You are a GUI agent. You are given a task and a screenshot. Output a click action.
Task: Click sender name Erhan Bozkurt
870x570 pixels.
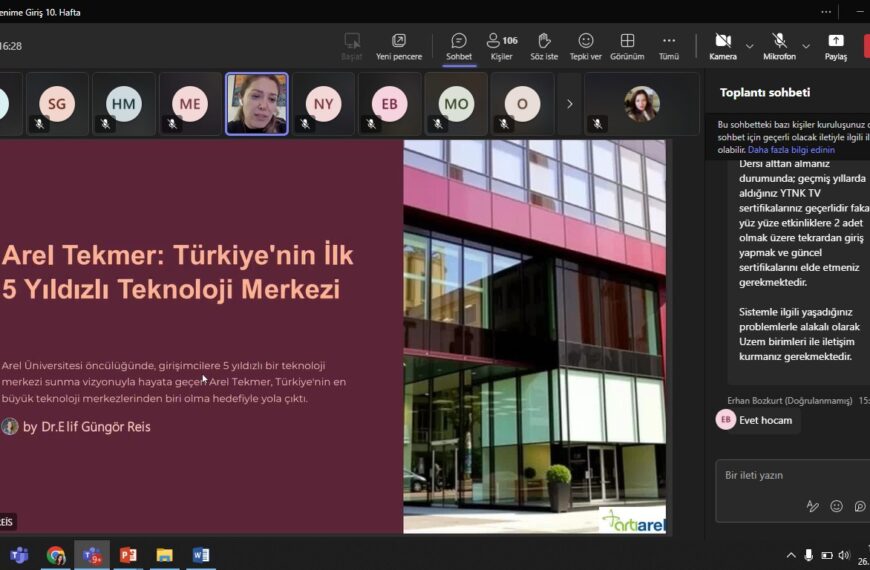(x=790, y=400)
